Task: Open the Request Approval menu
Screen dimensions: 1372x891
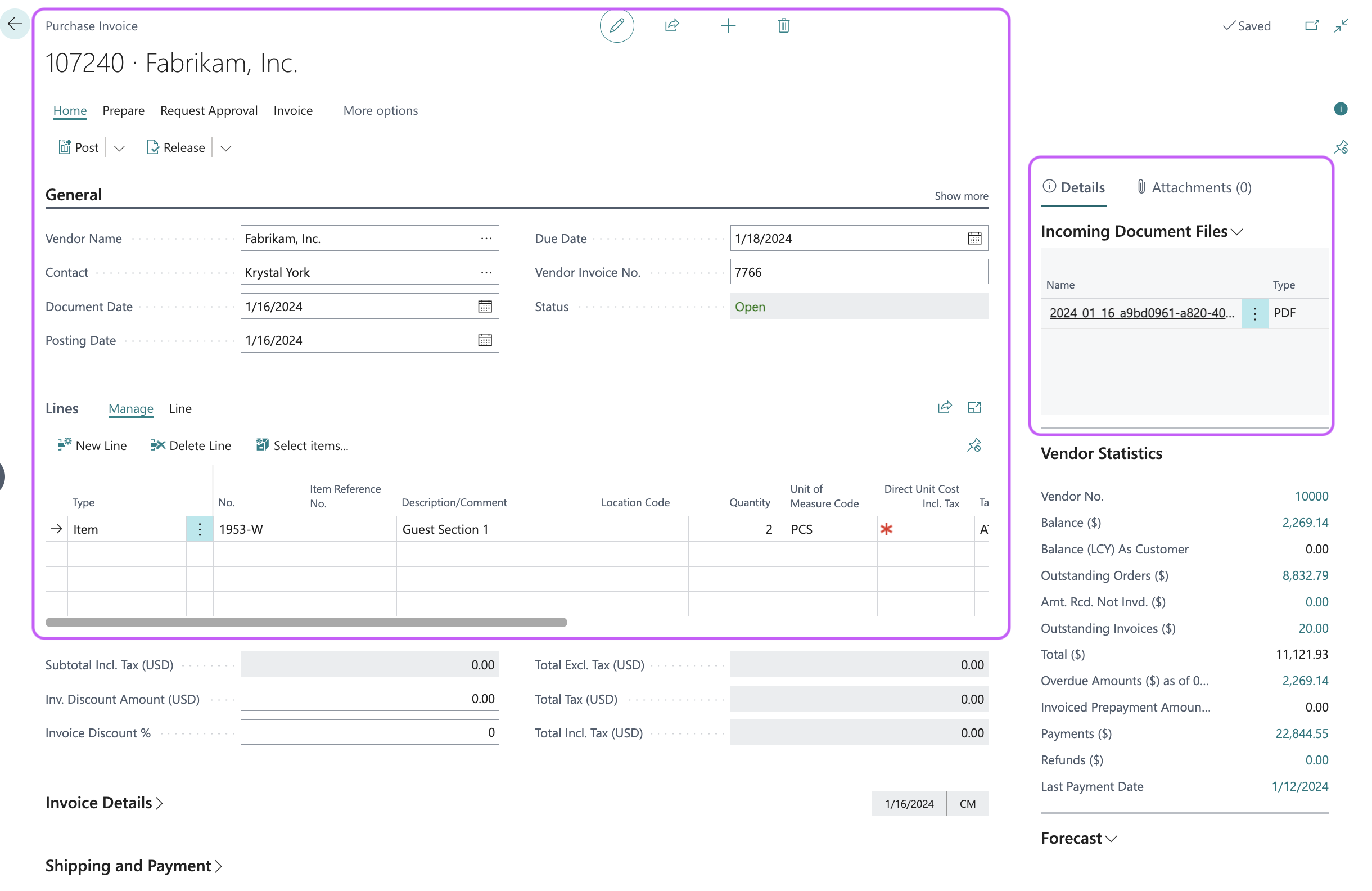Action: point(209,110)
